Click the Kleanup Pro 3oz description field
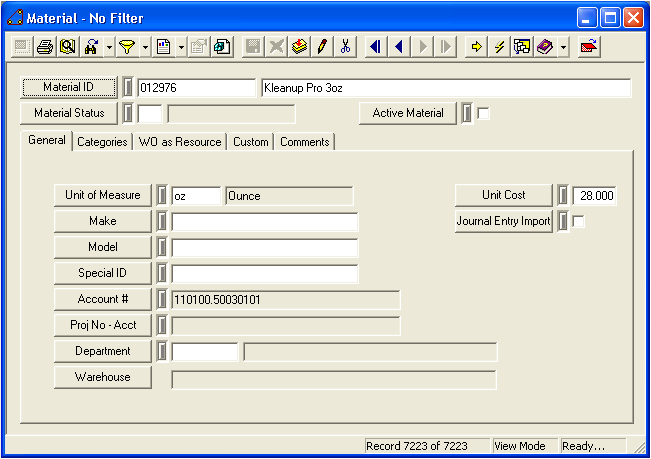 coord(446,88)
